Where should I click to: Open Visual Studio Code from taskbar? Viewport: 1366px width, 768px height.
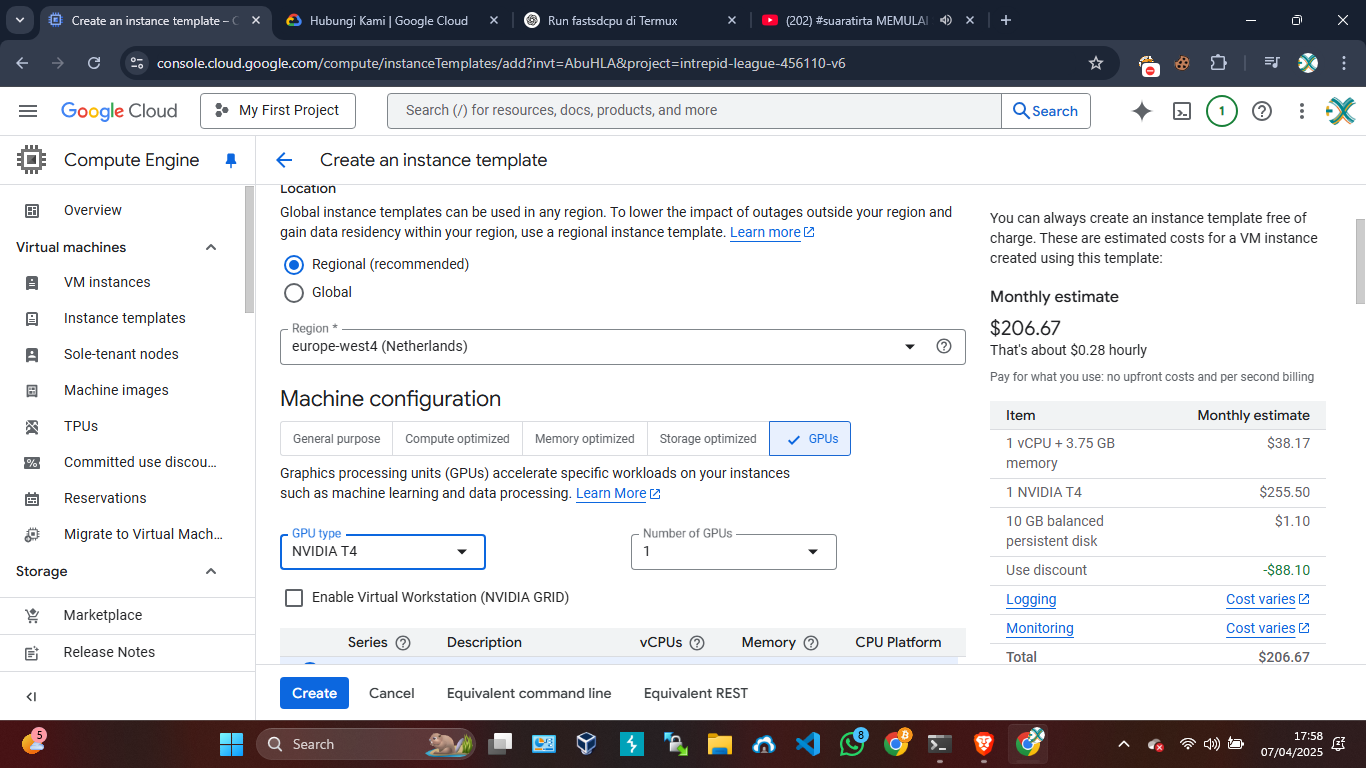click(x=808, y=744)
